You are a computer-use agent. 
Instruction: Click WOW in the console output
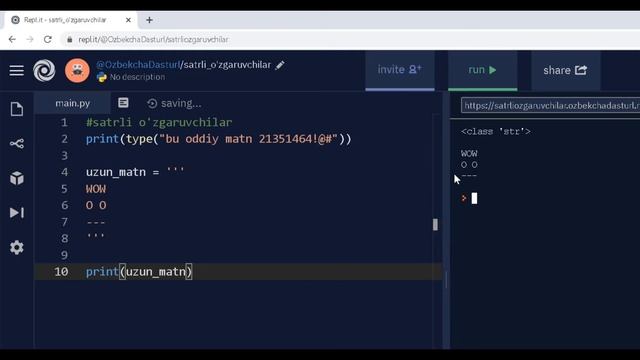[x=469, y=153]
